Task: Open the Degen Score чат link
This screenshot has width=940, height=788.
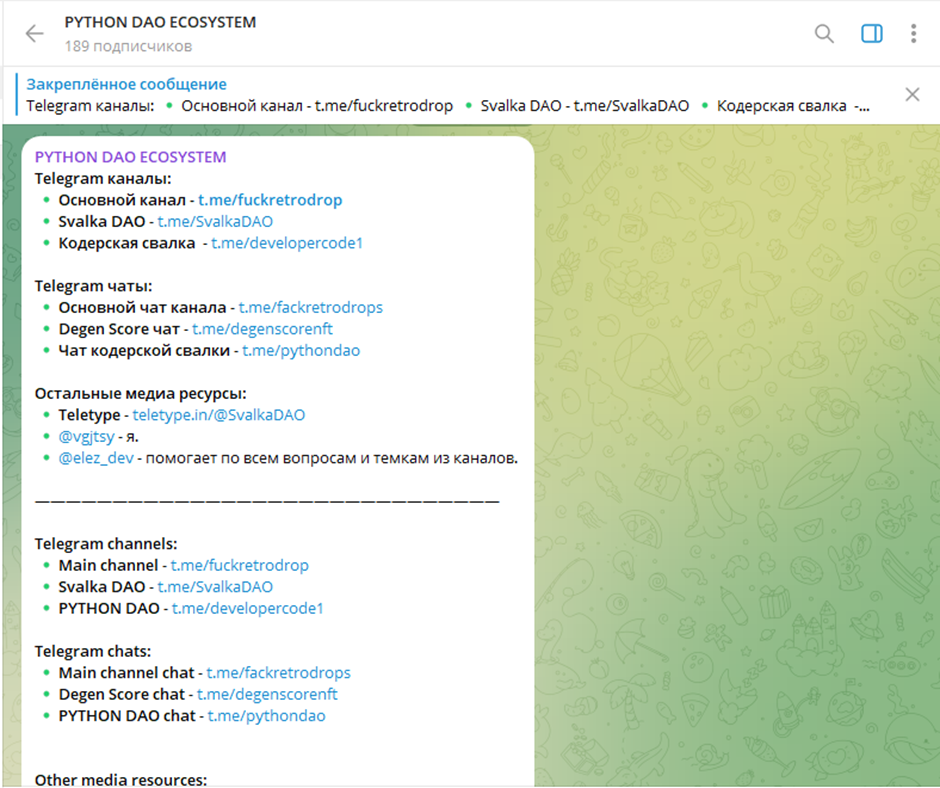Action: [x=263, y=329]
